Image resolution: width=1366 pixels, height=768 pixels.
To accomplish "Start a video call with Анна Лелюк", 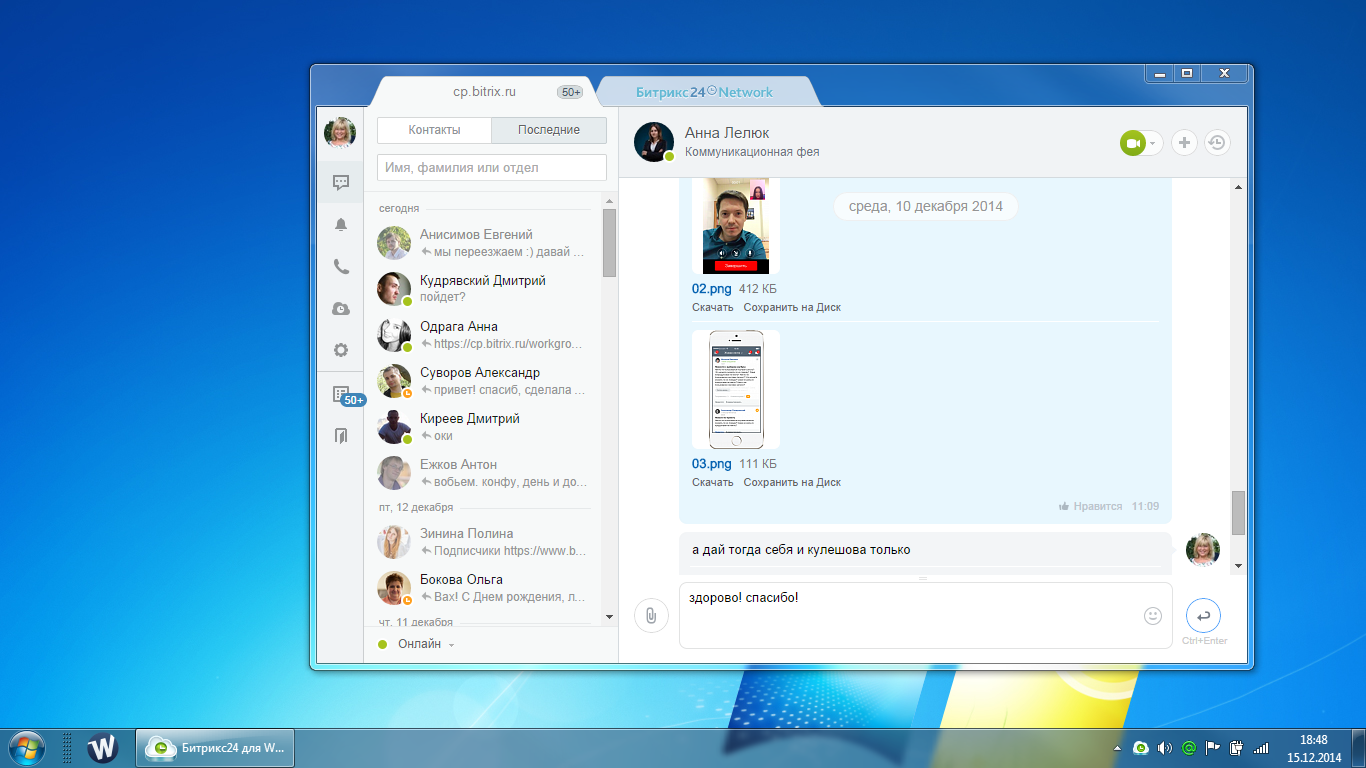I will [1133, 143].
